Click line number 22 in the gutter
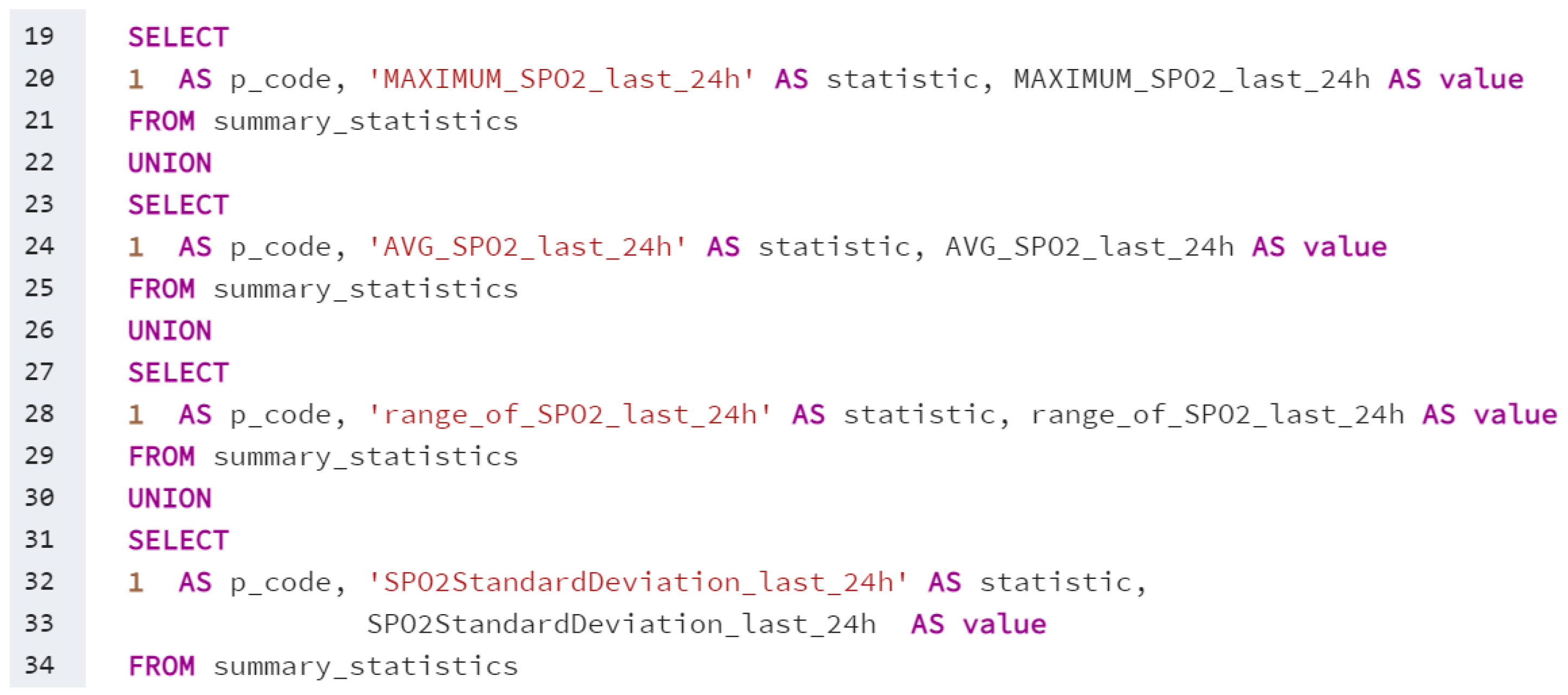 (39, 163)
